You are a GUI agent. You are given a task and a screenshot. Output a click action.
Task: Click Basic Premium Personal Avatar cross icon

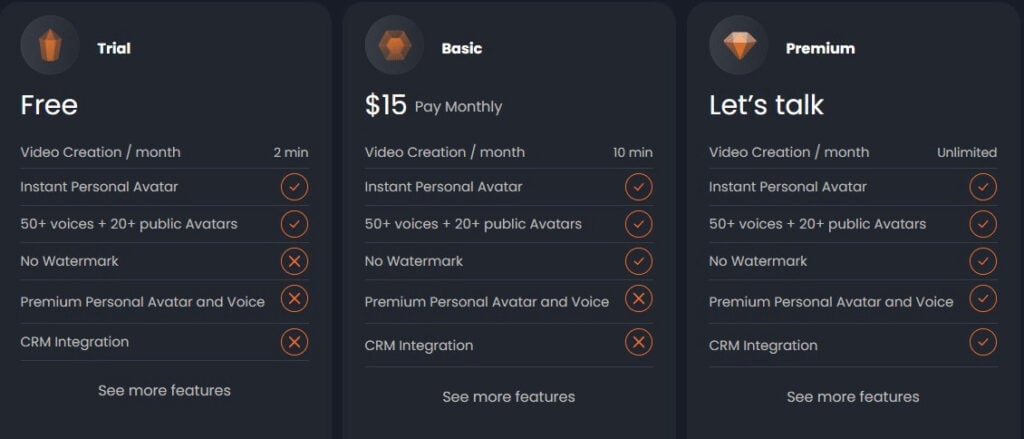639,299
